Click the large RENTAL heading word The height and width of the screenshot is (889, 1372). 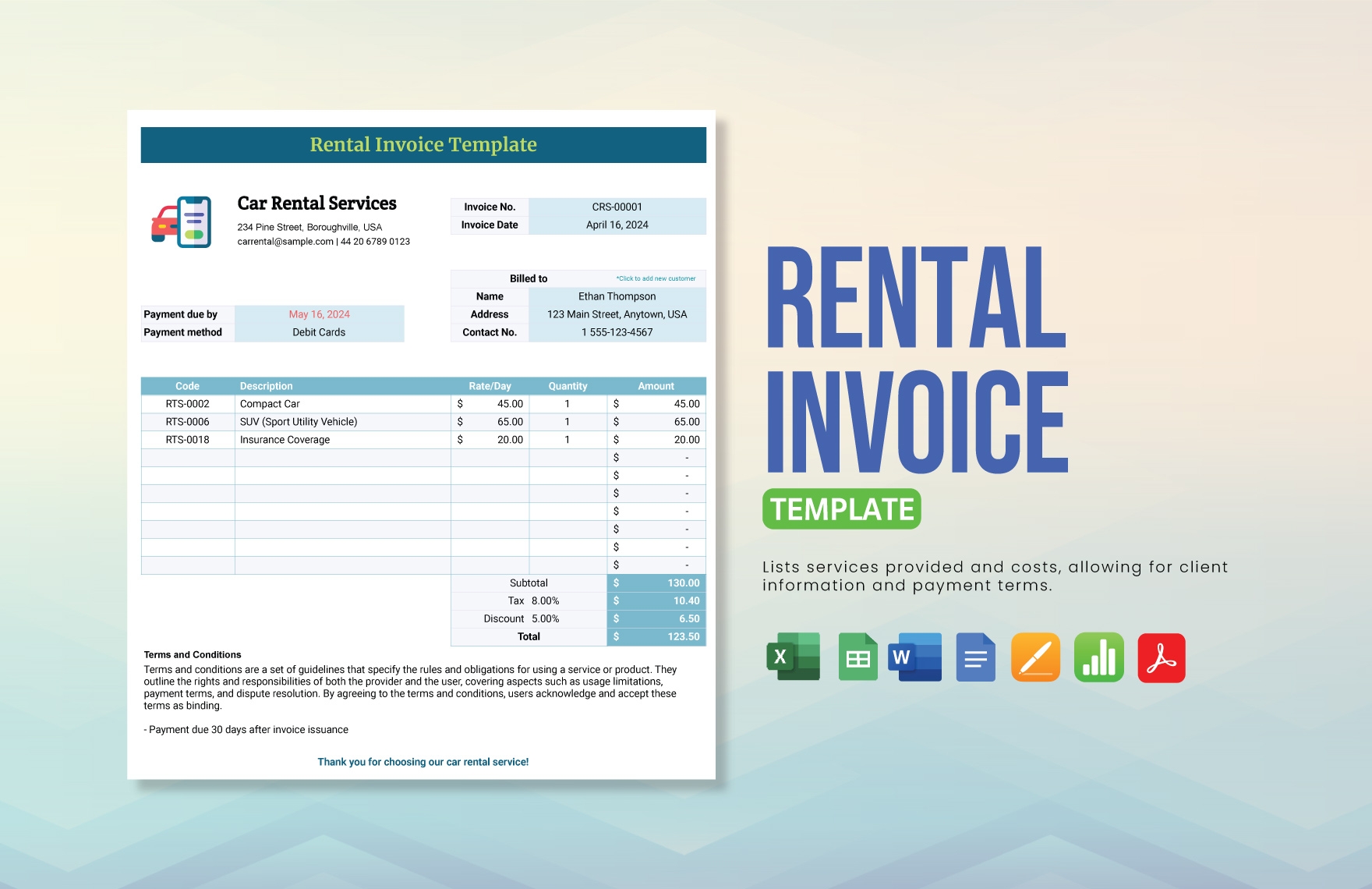point(917,298)
